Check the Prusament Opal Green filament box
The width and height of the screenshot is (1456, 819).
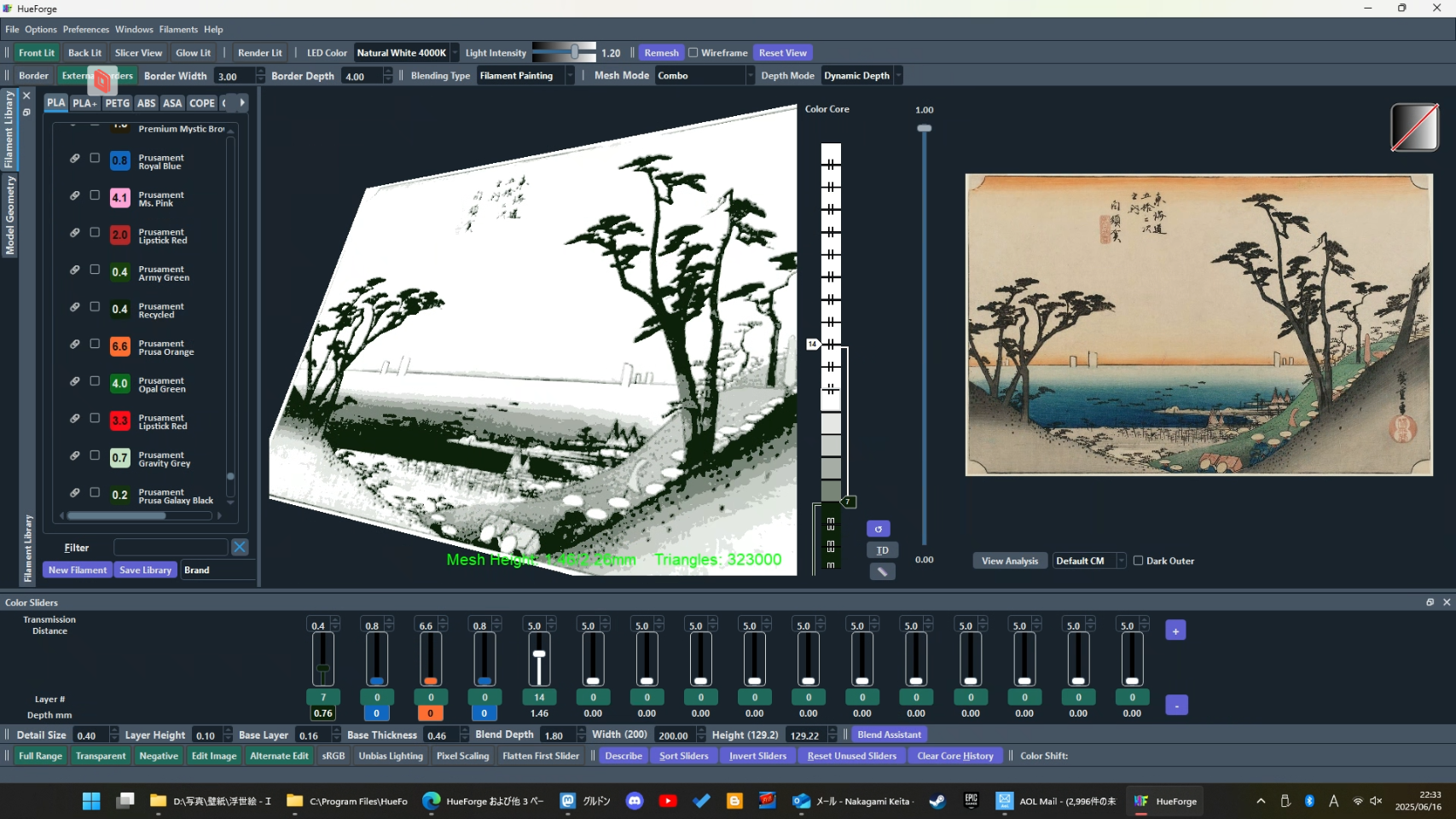[x=95, y=381]
